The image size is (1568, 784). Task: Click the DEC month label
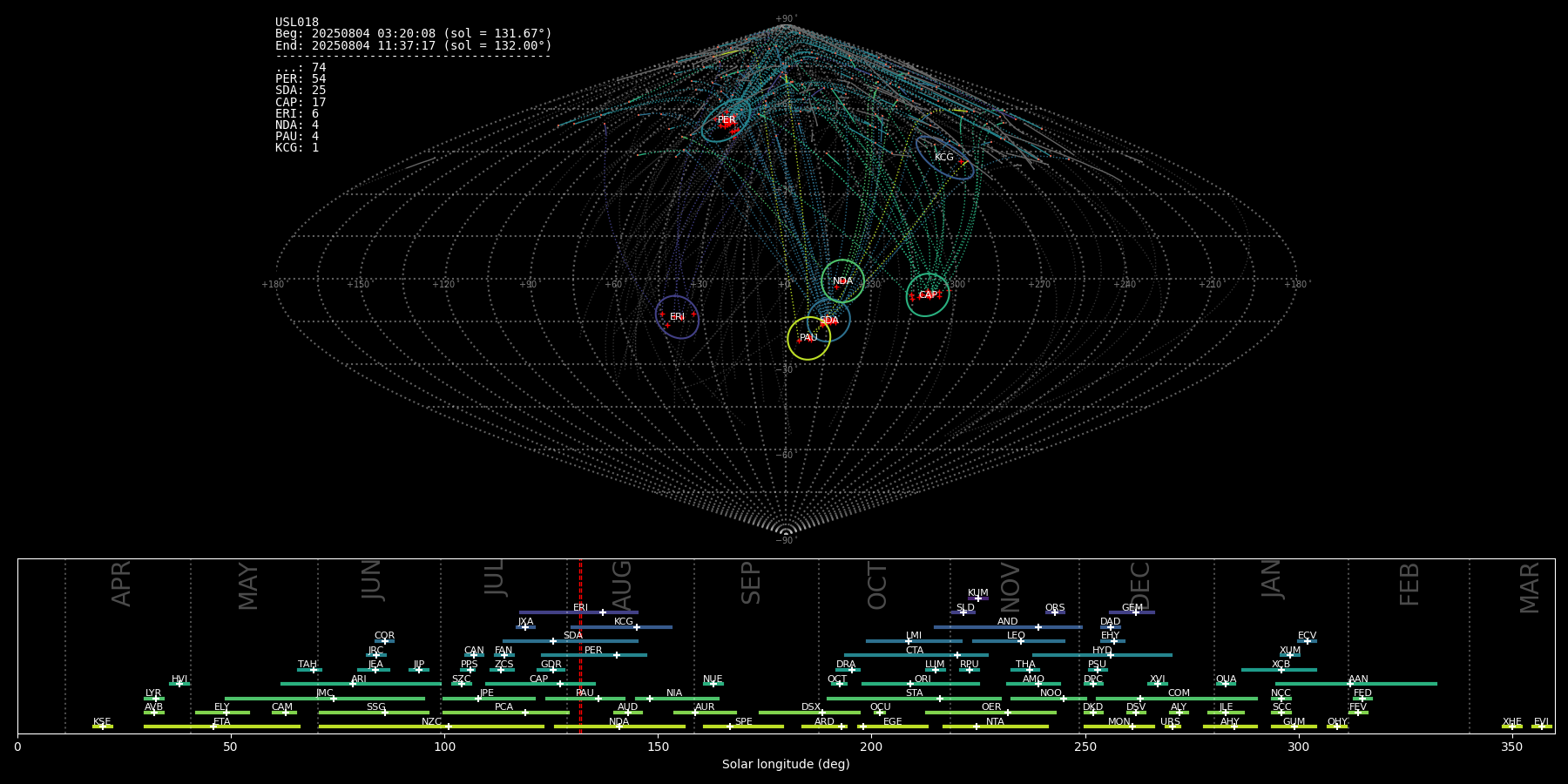click(1140, 585)
